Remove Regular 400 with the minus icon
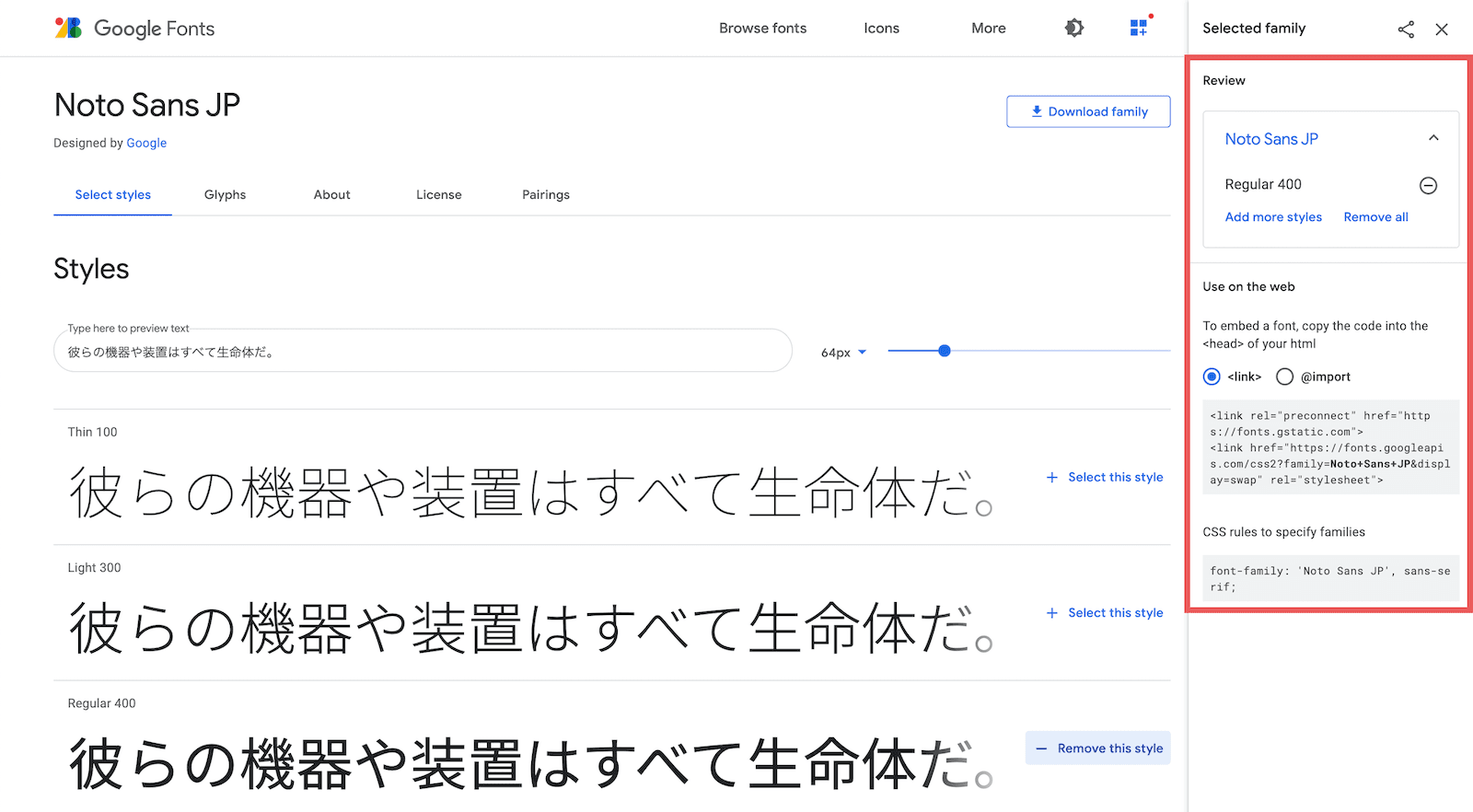This screenshot has height=812, width=1473. (x=1428, y=186)
